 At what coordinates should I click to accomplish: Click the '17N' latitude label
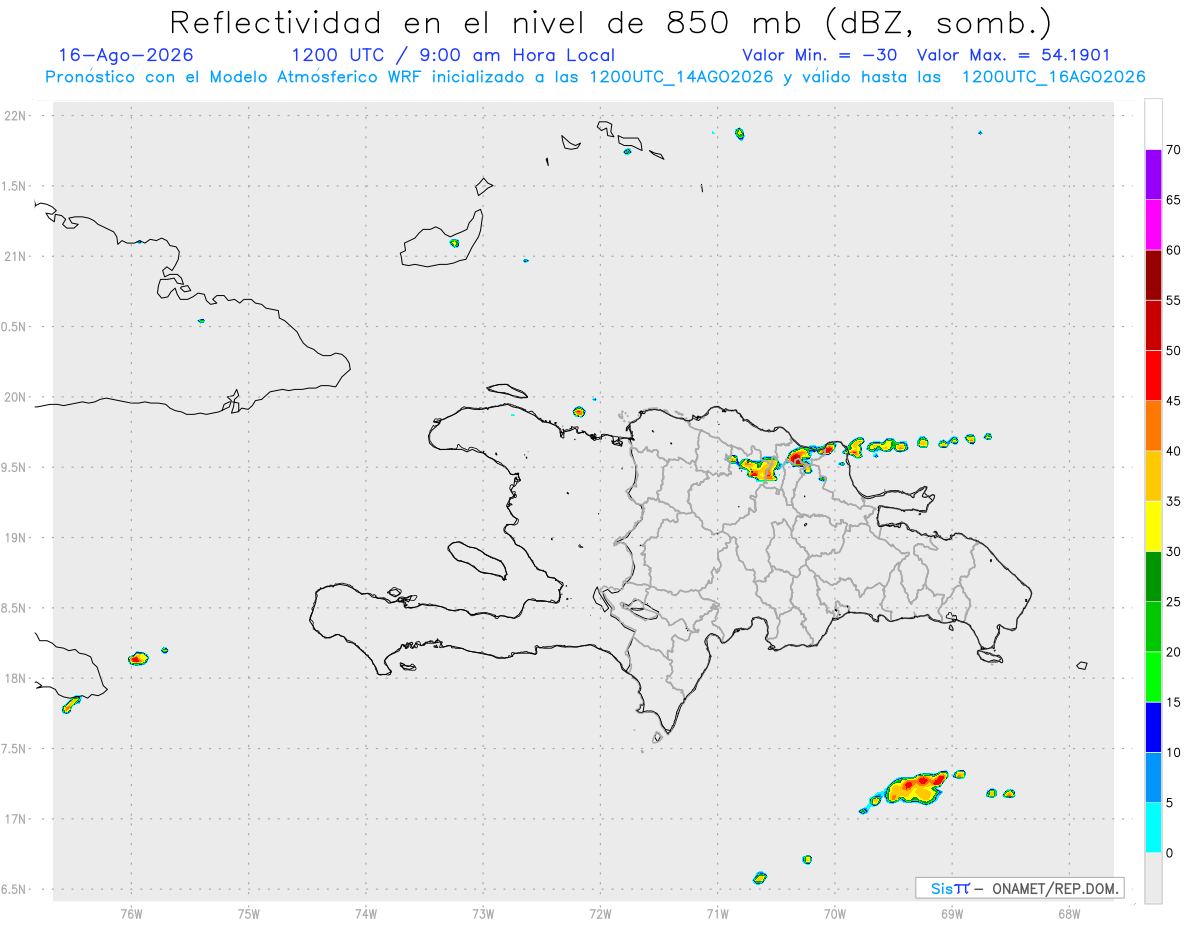tap(17, 819)
